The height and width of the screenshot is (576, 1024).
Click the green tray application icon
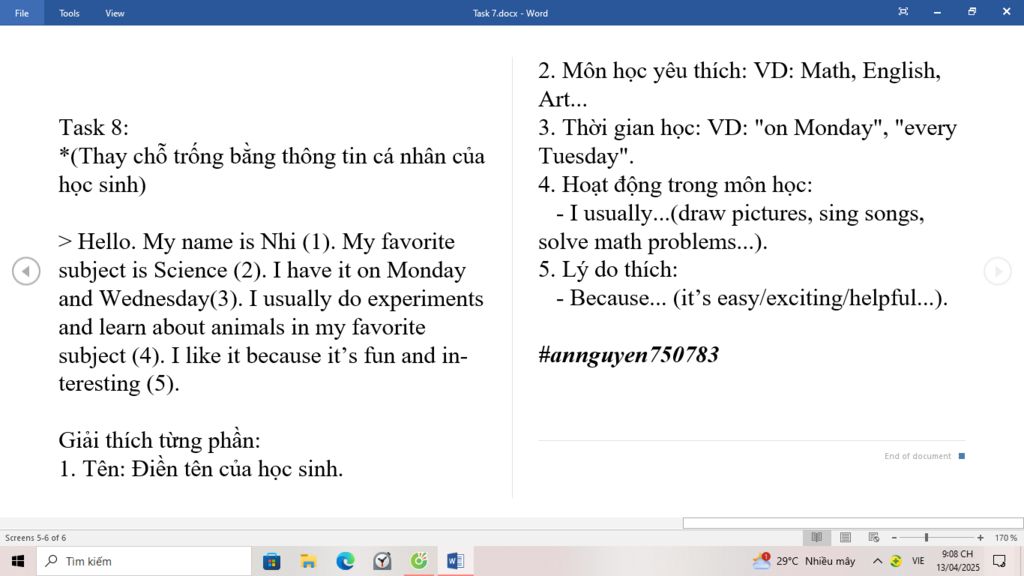point(896,561)
